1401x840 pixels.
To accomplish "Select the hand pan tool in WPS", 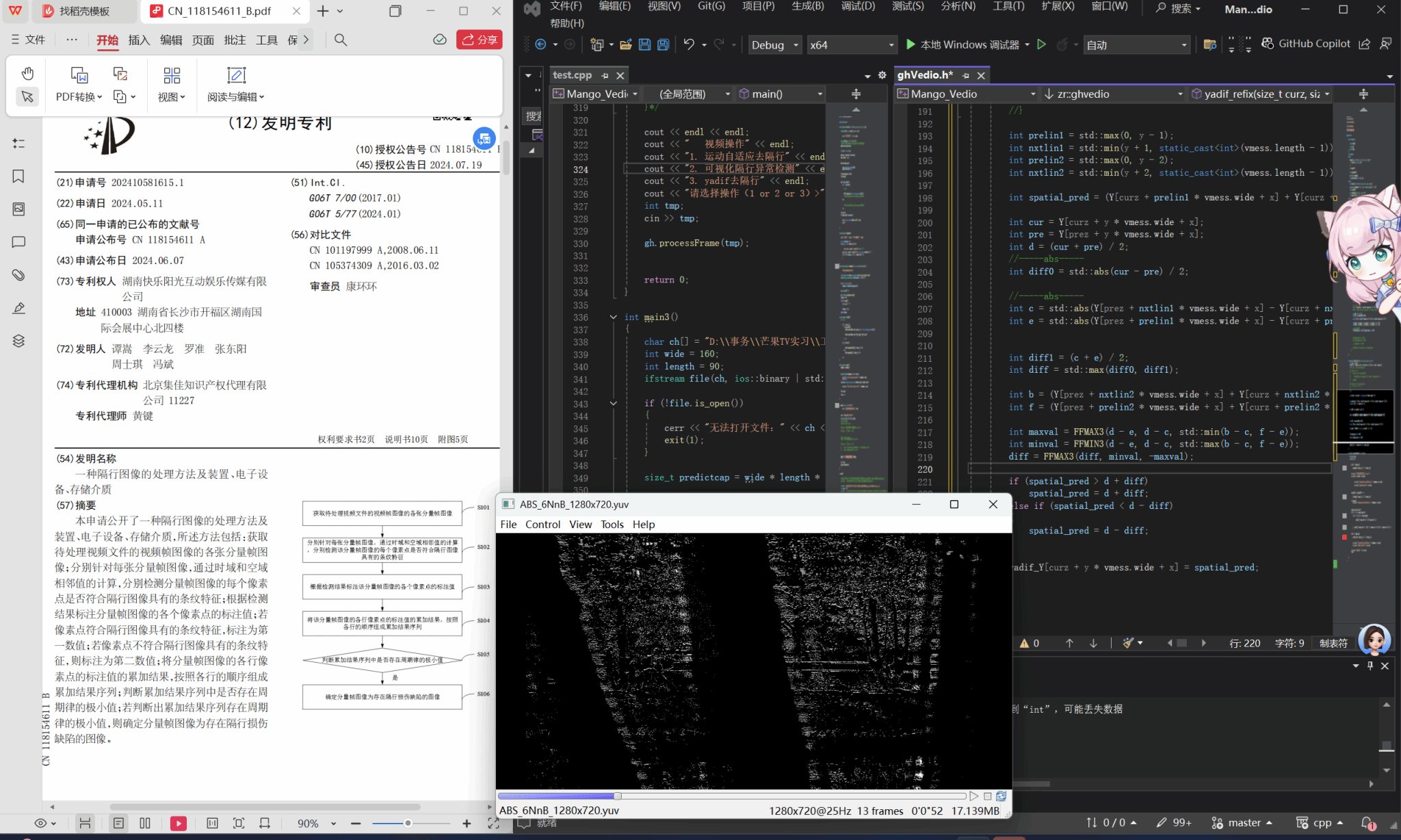I will pos(27,73).
